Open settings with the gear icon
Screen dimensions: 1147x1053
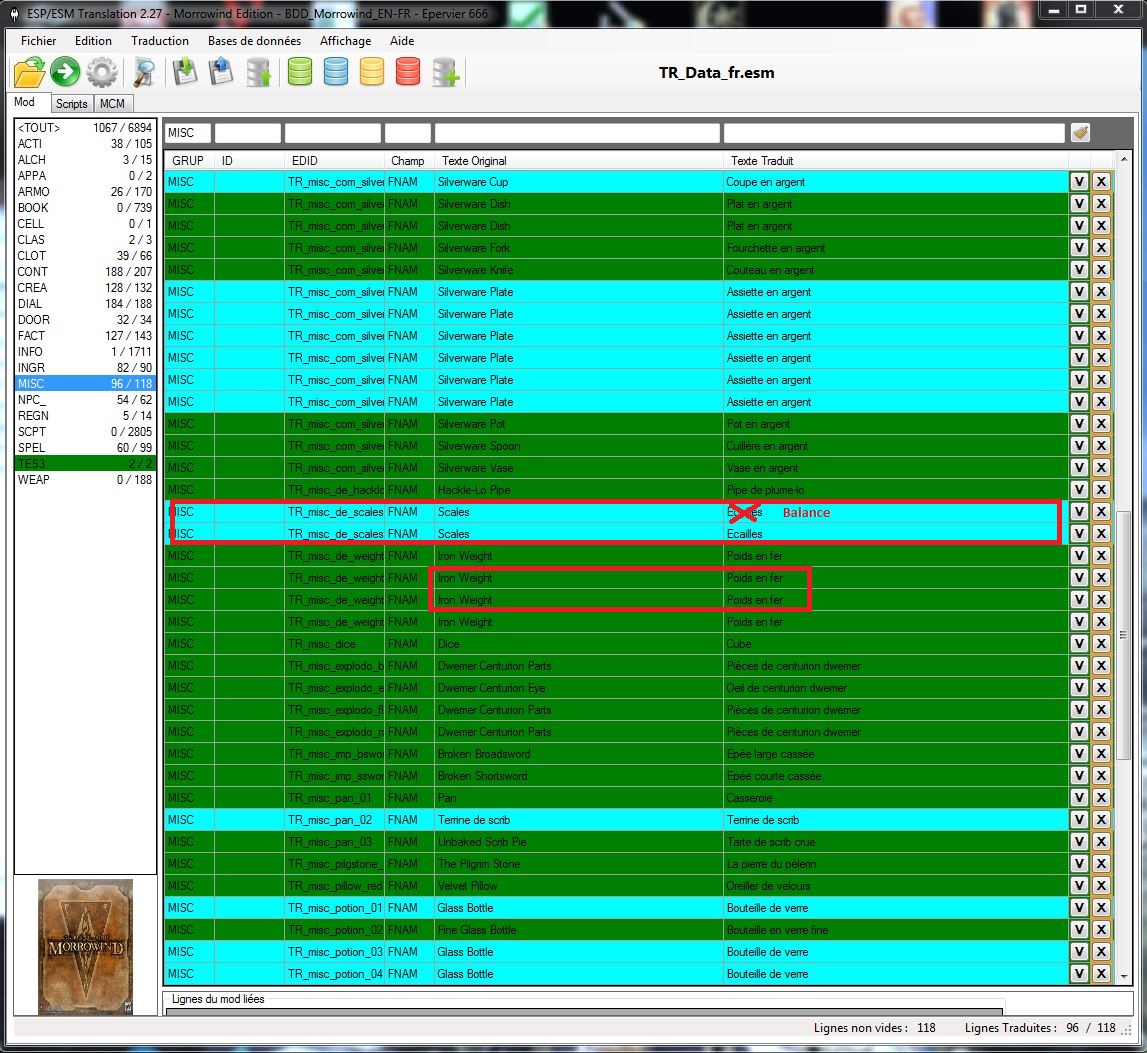click(x=102, y=72)
